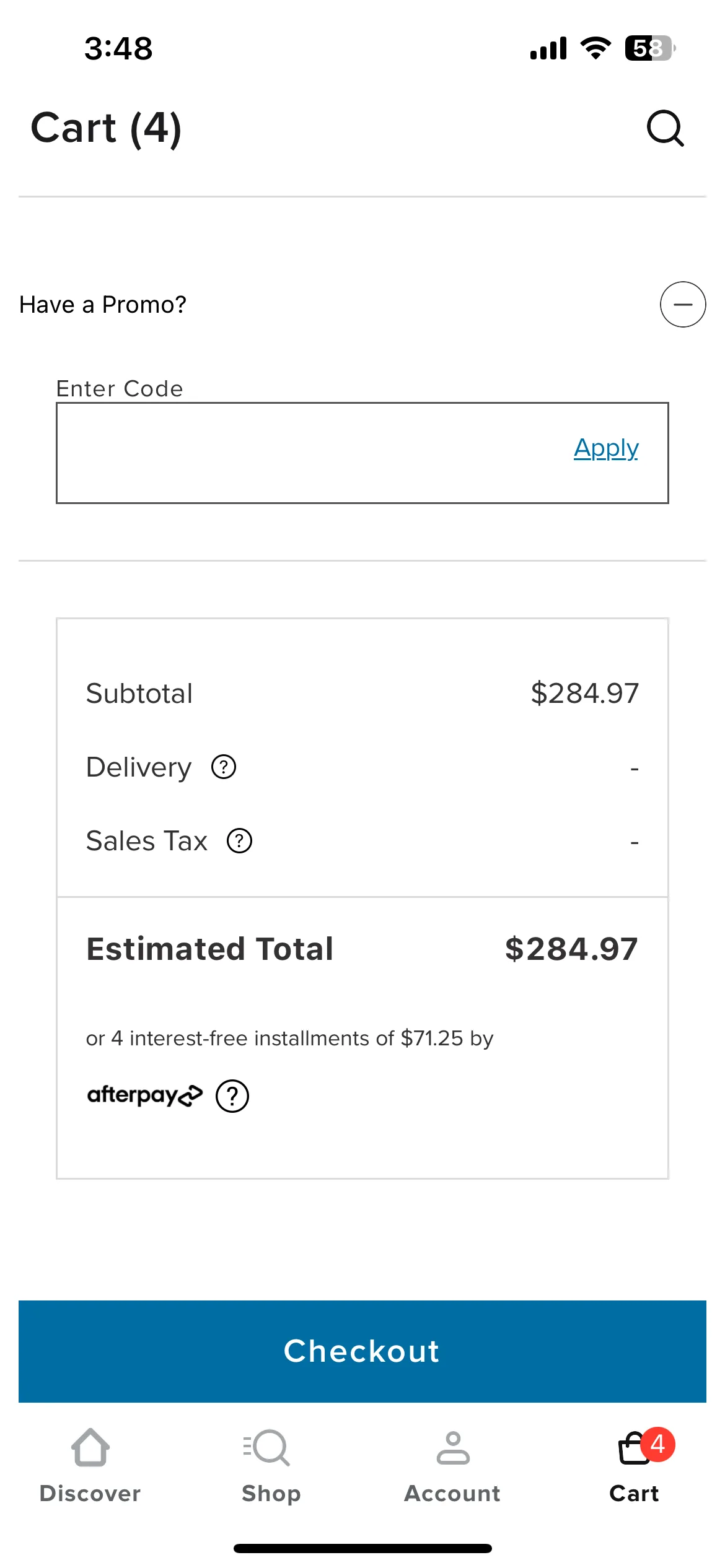725x1568 pixels.
Task: Click the Apply promo link
Action: tap(606, 448)
